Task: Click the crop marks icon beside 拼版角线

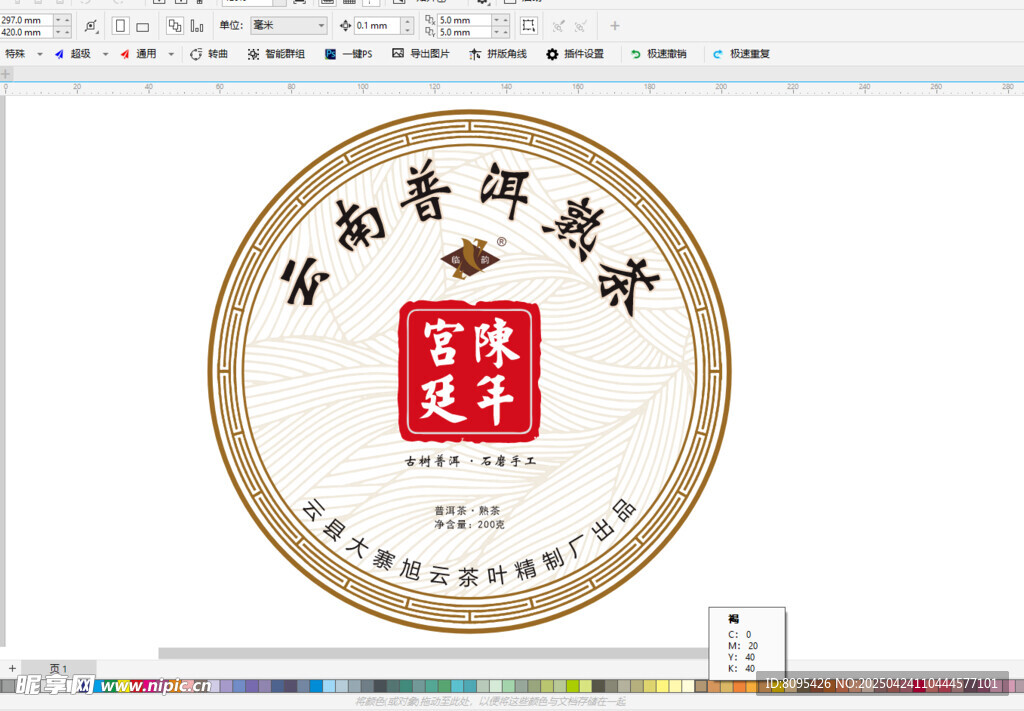Action: coord(475,54)
